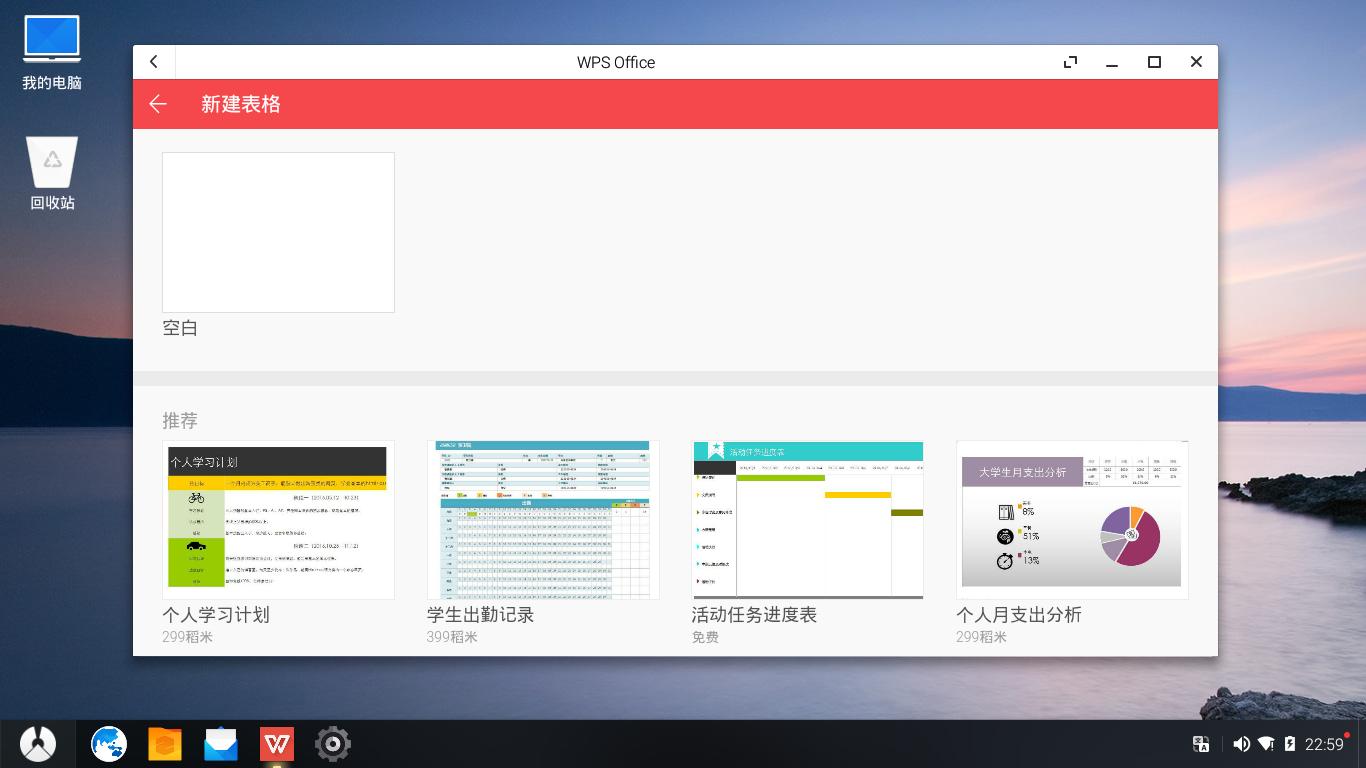Launch the web browser from the taskbar

click(108, 743)
